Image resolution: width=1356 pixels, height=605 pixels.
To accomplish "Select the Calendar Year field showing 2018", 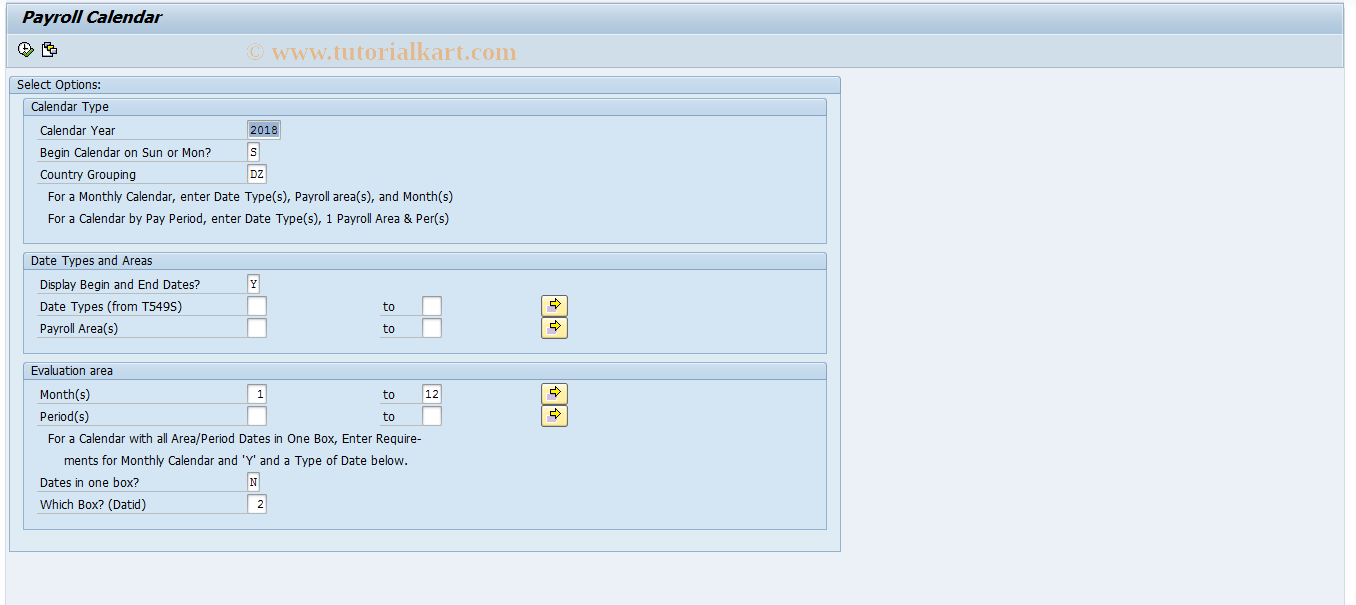I will click(x=263, y=129).
